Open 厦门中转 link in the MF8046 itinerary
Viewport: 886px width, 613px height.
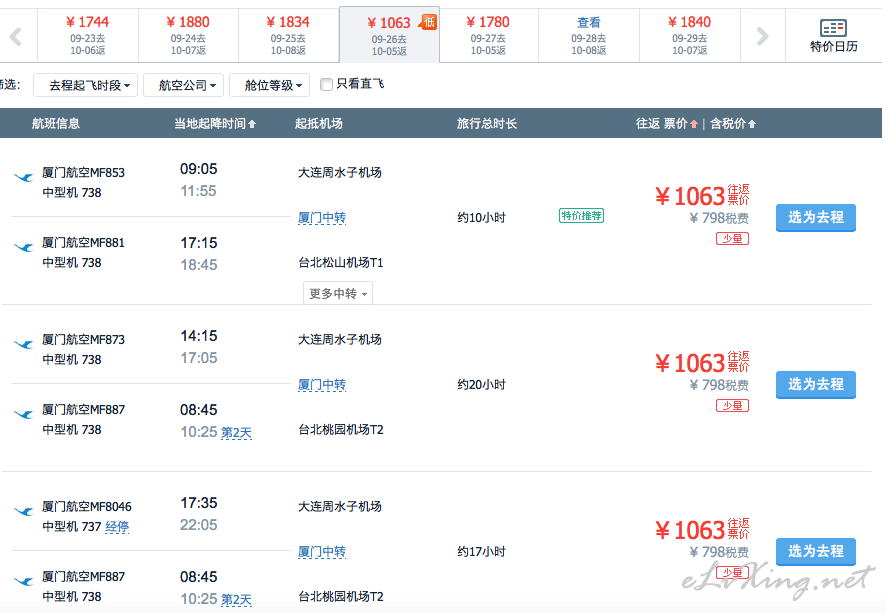click(322, 552)
